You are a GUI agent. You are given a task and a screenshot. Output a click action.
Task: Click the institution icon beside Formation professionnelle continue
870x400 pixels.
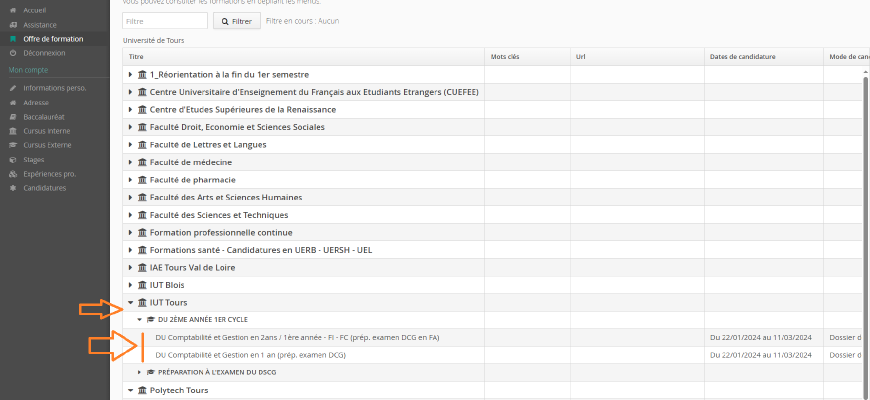[x=142, y=232]
